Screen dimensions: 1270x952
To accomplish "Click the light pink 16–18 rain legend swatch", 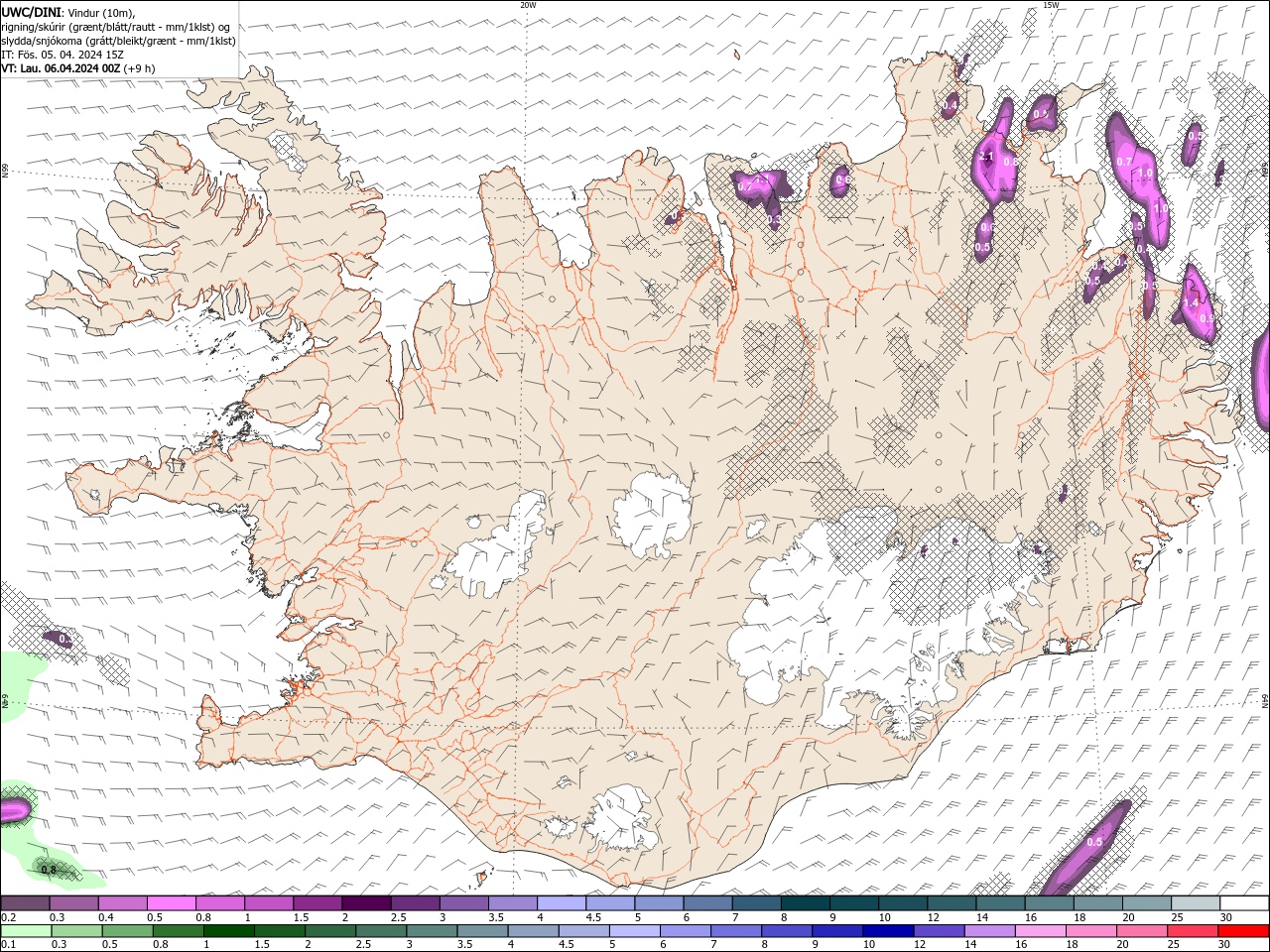I will pos(1040,931).
